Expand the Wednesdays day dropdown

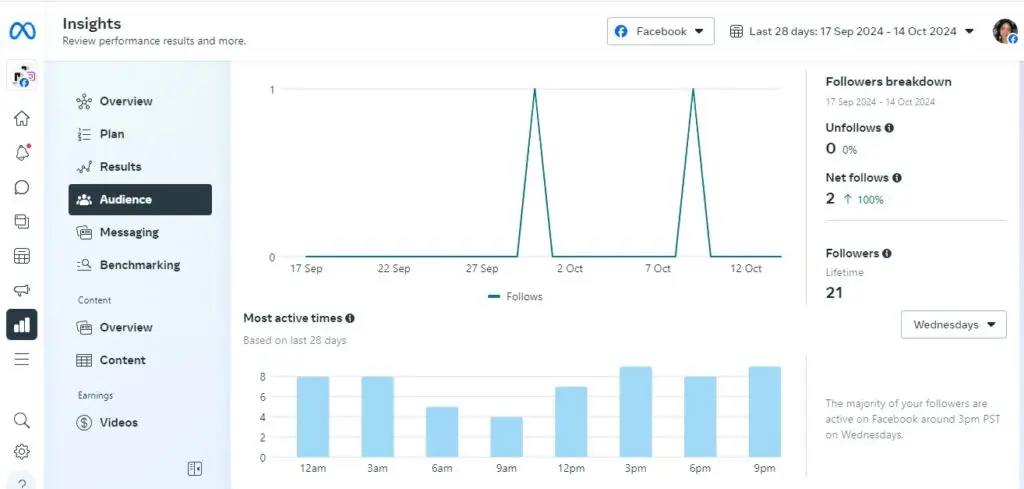click(953, 325)
